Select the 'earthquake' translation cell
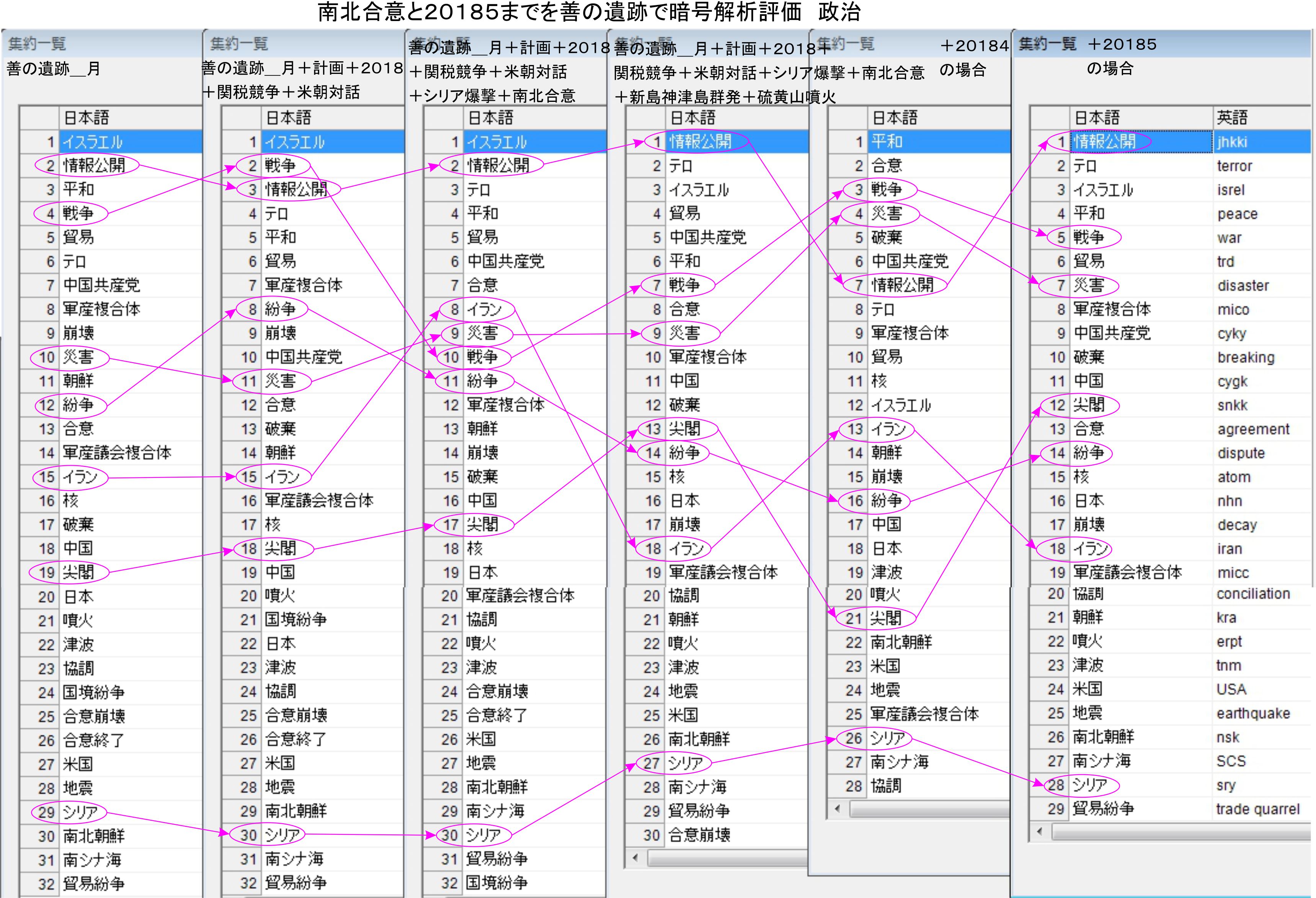 point(1252,713)
